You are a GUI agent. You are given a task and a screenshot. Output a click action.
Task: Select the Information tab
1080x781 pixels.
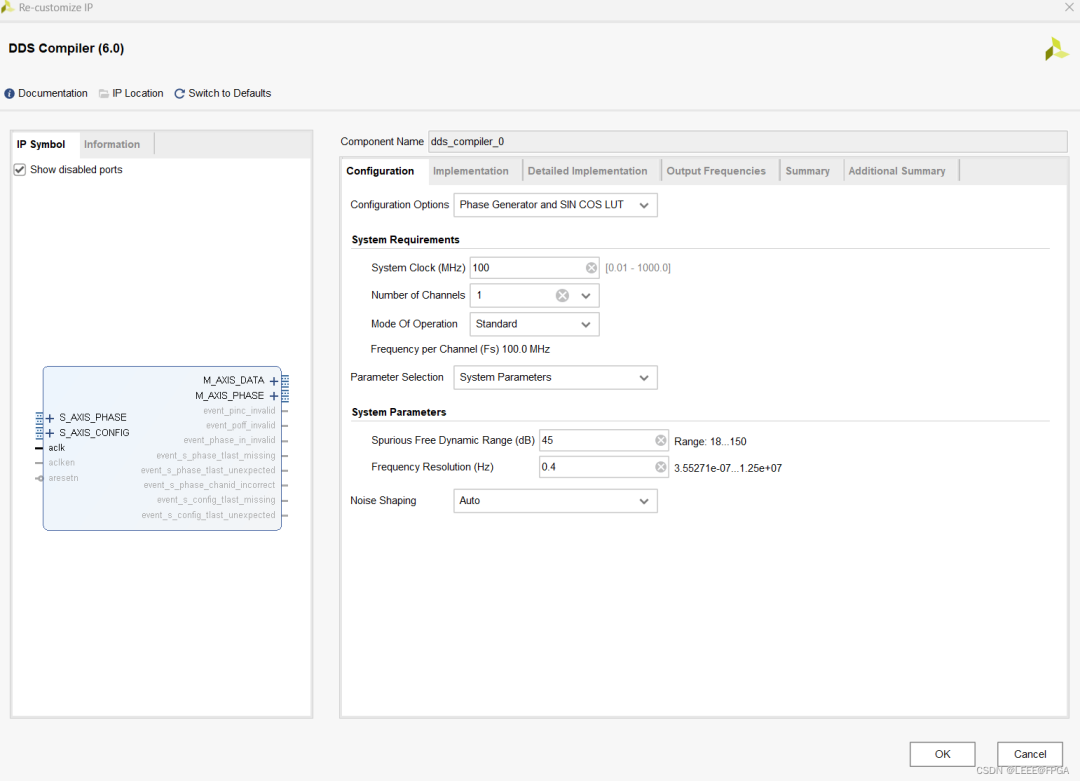tap(112, 145)
